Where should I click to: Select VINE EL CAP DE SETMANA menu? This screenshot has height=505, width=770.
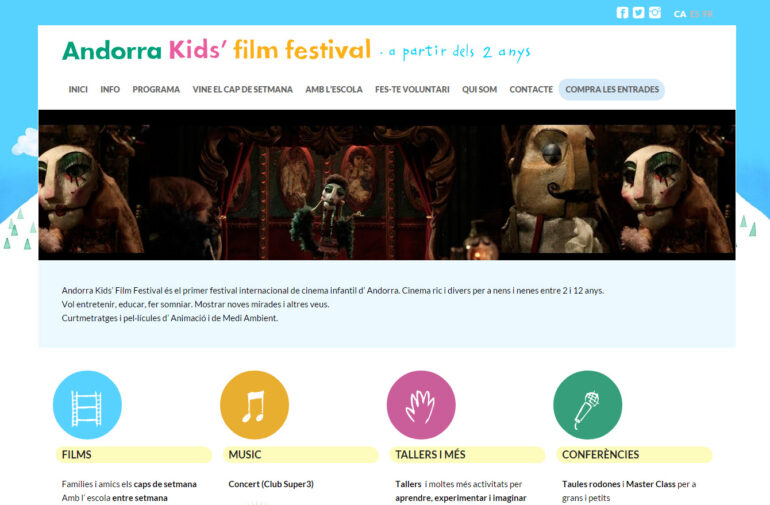243,89
